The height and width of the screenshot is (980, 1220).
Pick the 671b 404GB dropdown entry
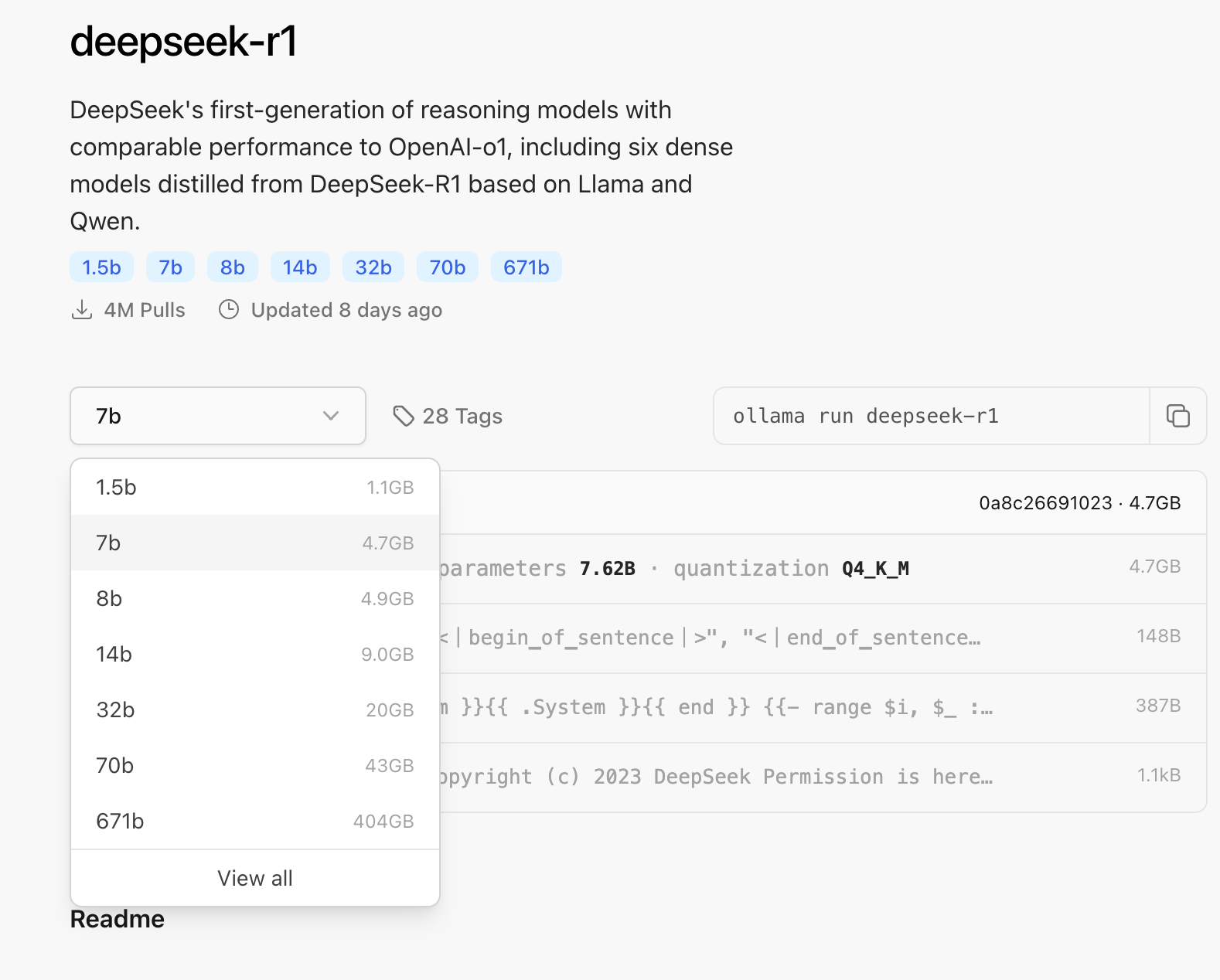tap(255, 821)
